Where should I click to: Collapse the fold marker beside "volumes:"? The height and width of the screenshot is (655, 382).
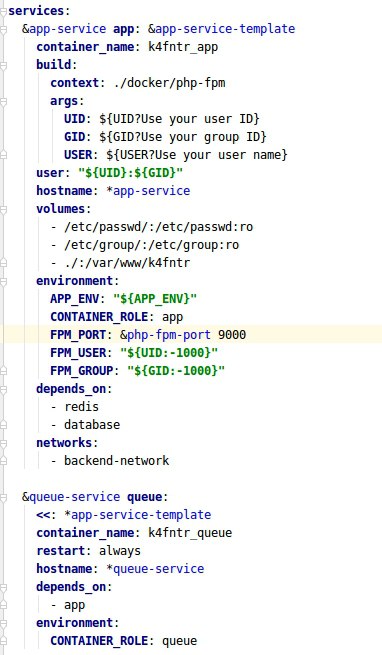pos(3,209)
